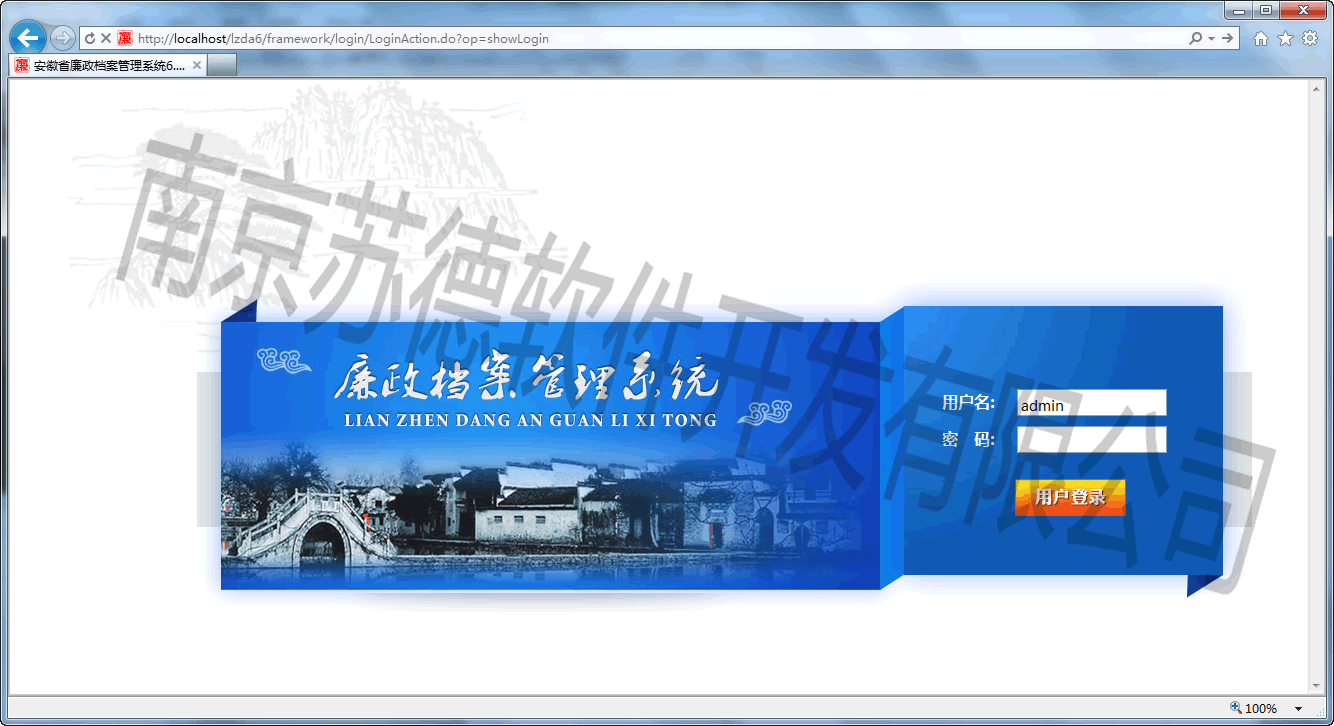Open Favorites with the star icon

[1285, 38]
